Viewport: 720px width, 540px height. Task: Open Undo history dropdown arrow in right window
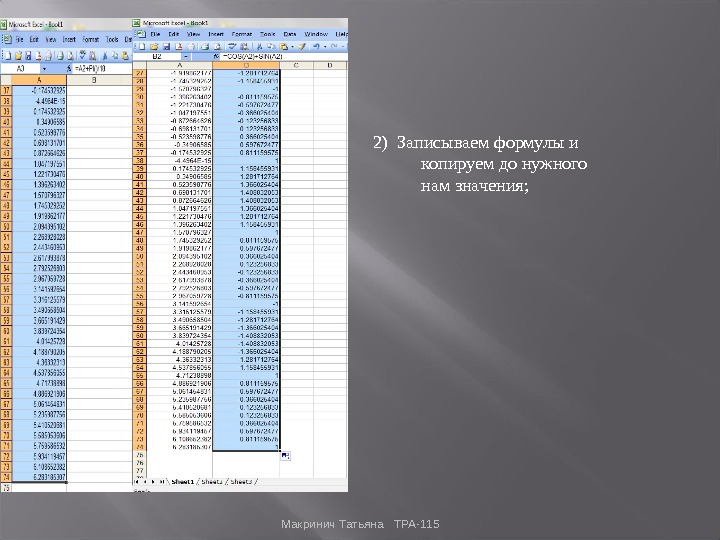pos(325,47)
